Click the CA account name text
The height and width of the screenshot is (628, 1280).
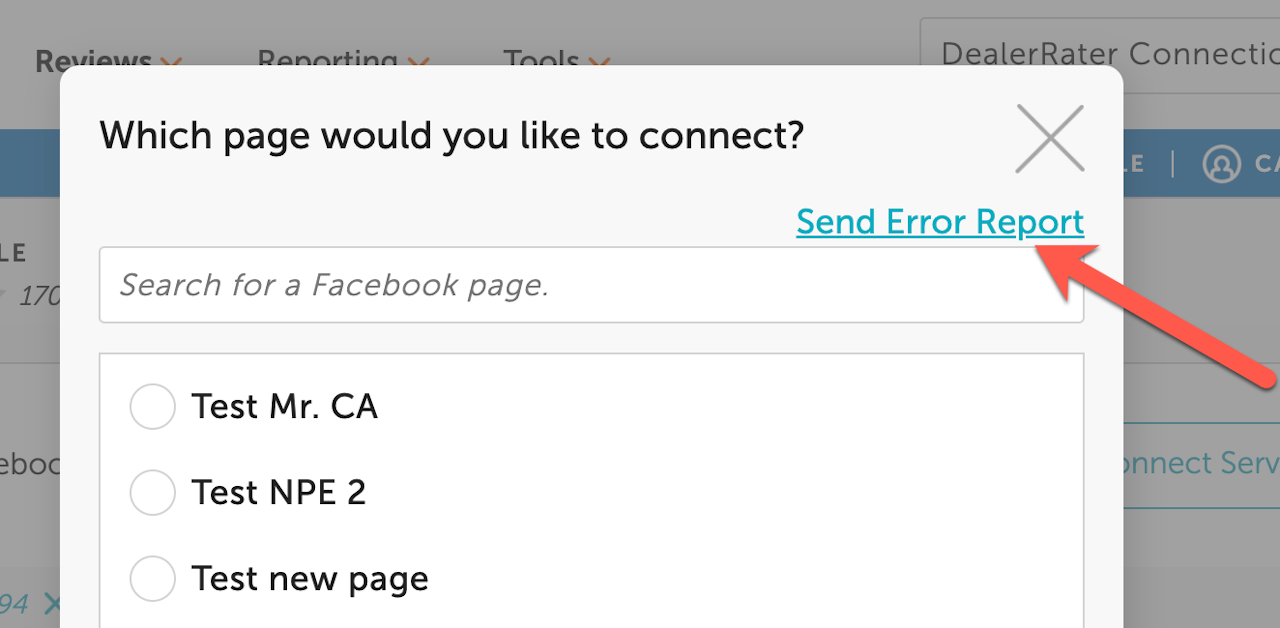pos(1267,165)
